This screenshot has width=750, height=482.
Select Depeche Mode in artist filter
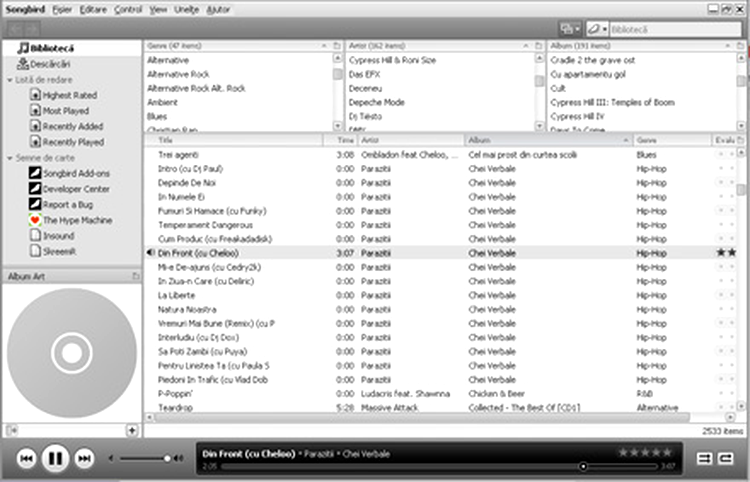[439, 102]
